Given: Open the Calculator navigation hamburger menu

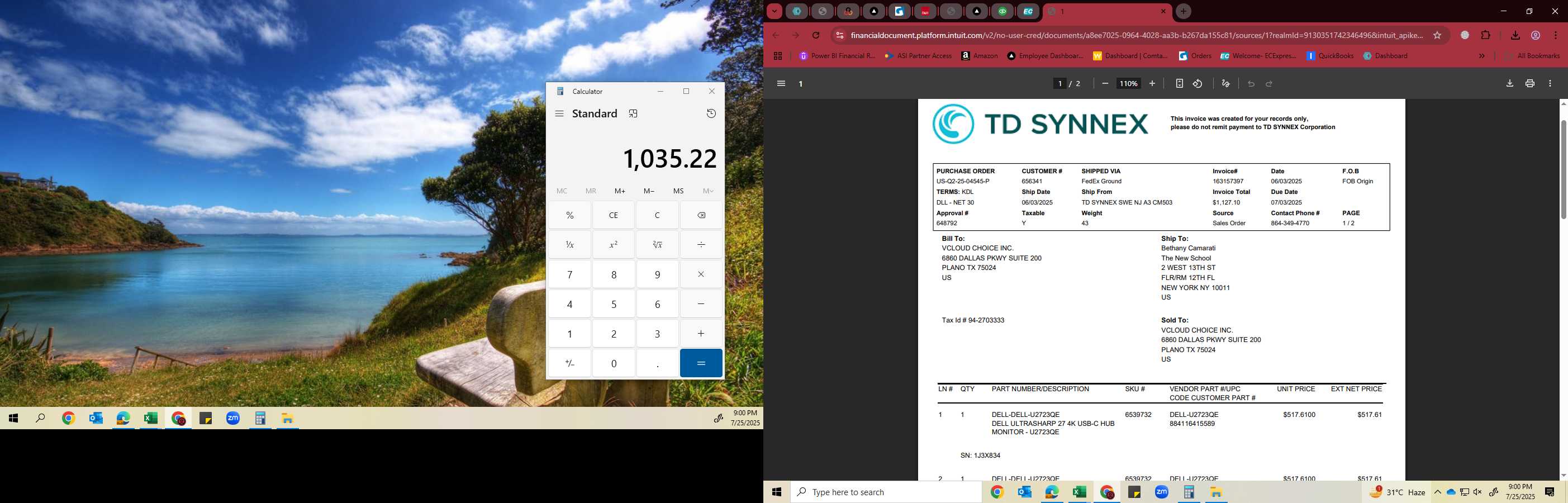Looking at the screenshot, I should 559,114.
